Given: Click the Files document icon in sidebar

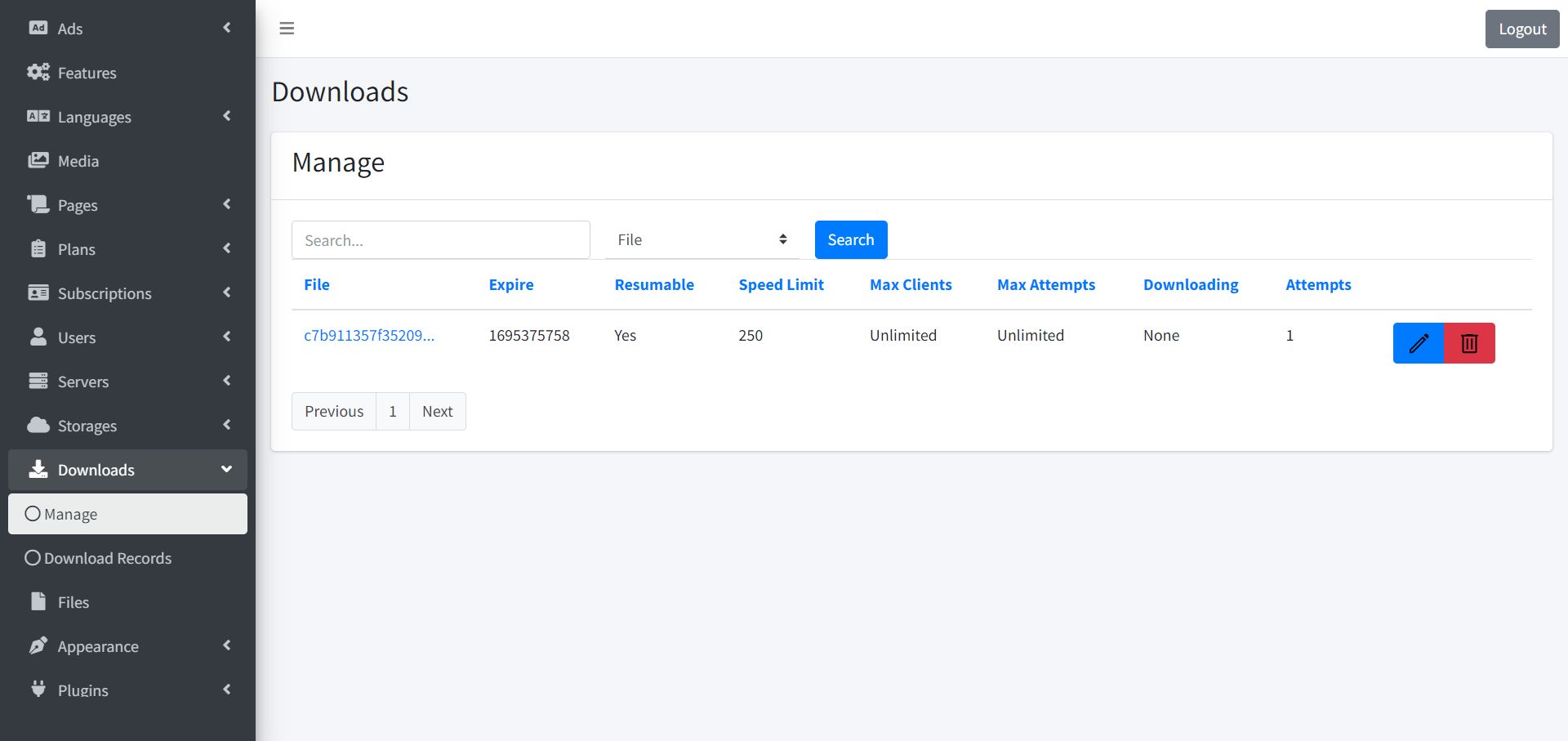Looking at the screenshot, I should click(38, 602).
